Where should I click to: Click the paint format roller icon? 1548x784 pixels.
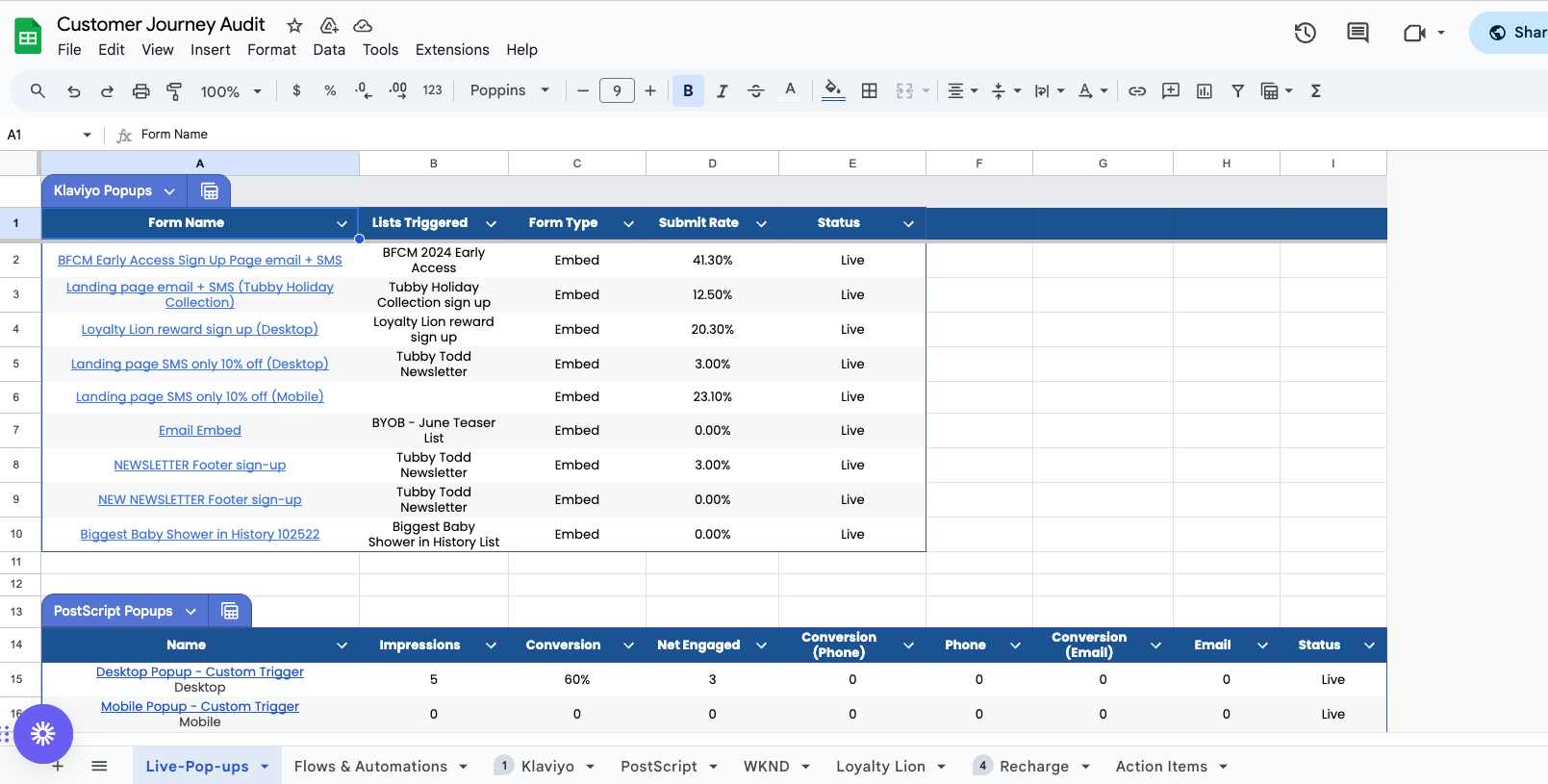(174, 90)
